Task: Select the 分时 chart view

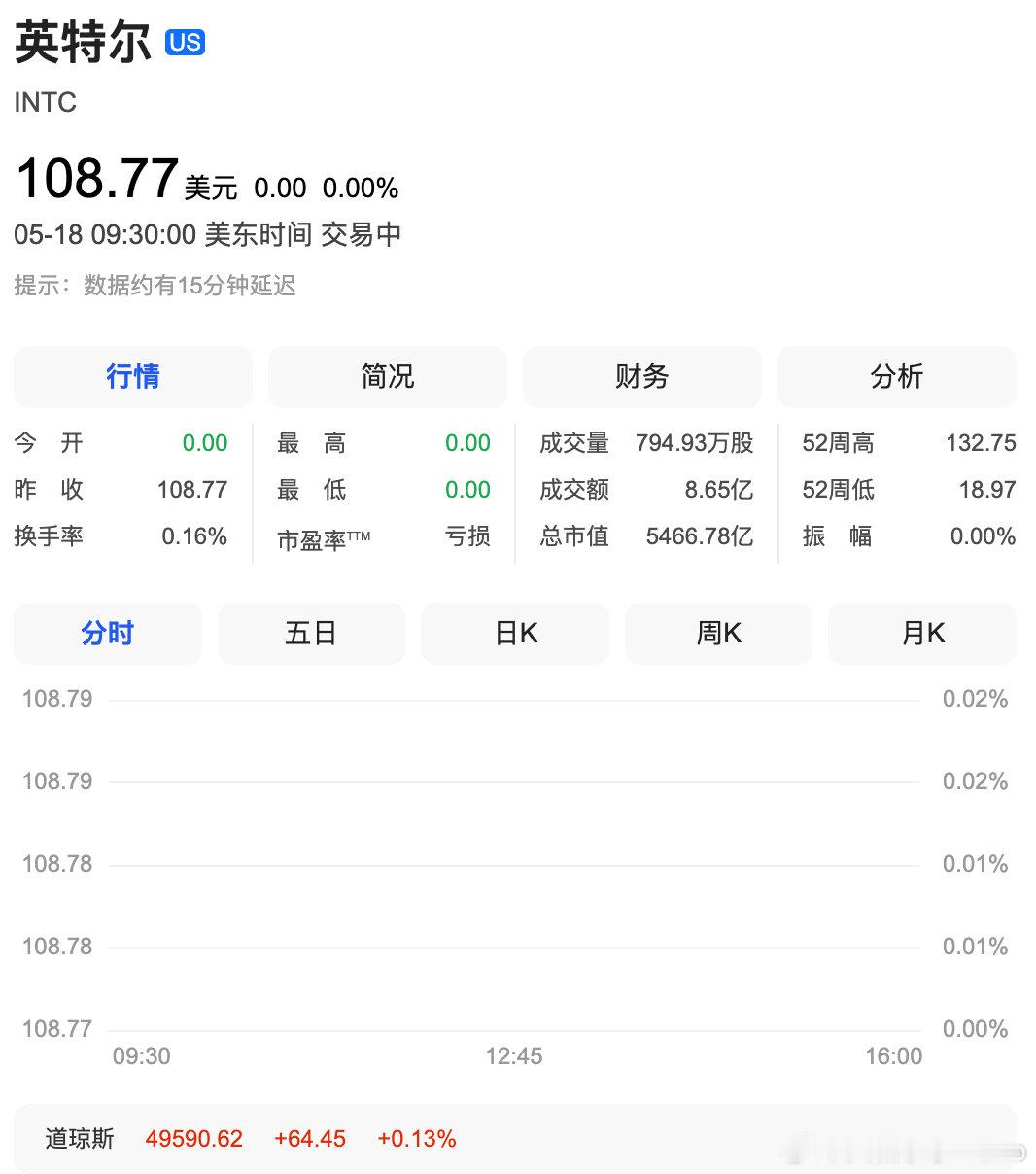Action: (108, 634)
